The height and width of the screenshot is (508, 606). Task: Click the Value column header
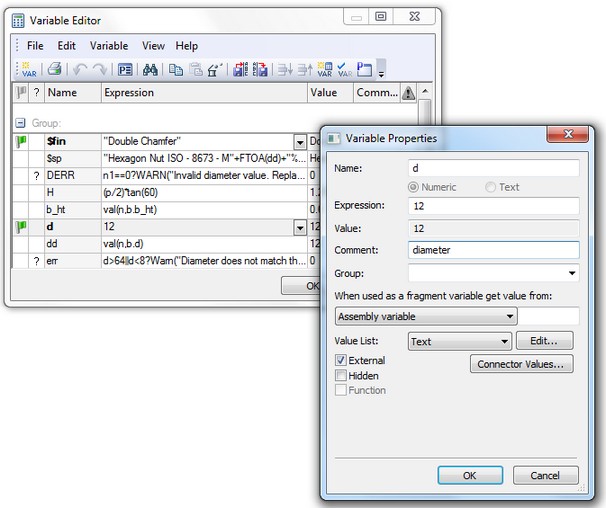click(x=330, y=93)
